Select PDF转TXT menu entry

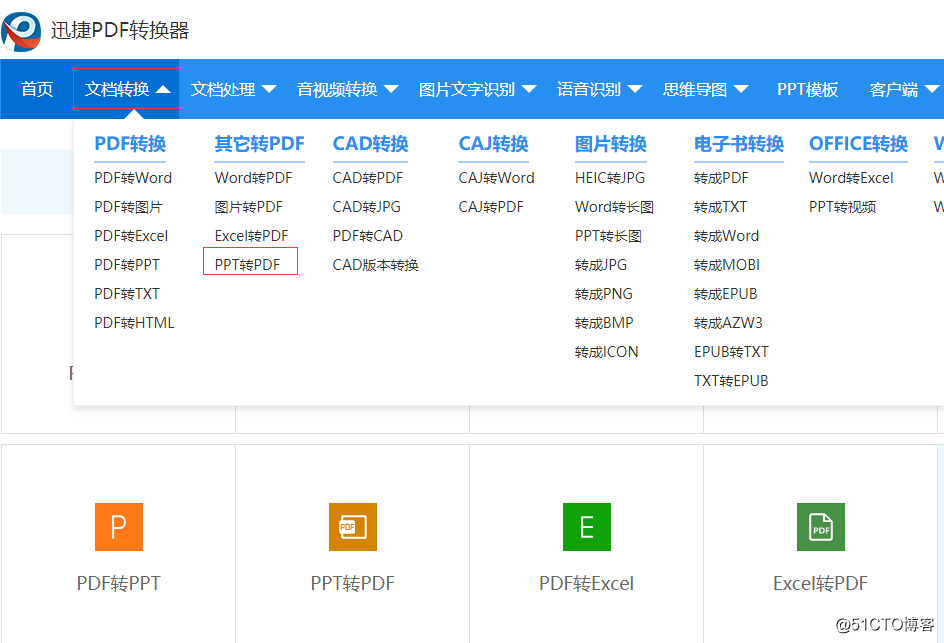tap(127, 293)
